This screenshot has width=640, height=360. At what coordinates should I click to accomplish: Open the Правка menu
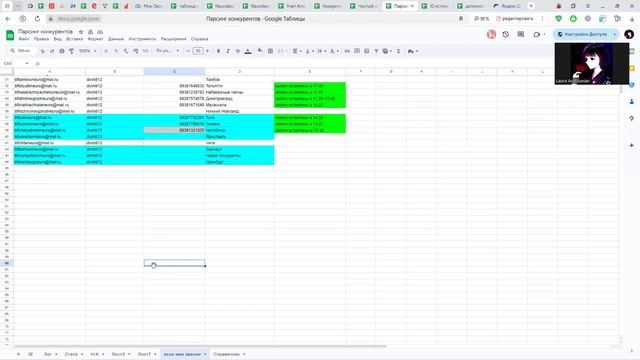point(41,39)
